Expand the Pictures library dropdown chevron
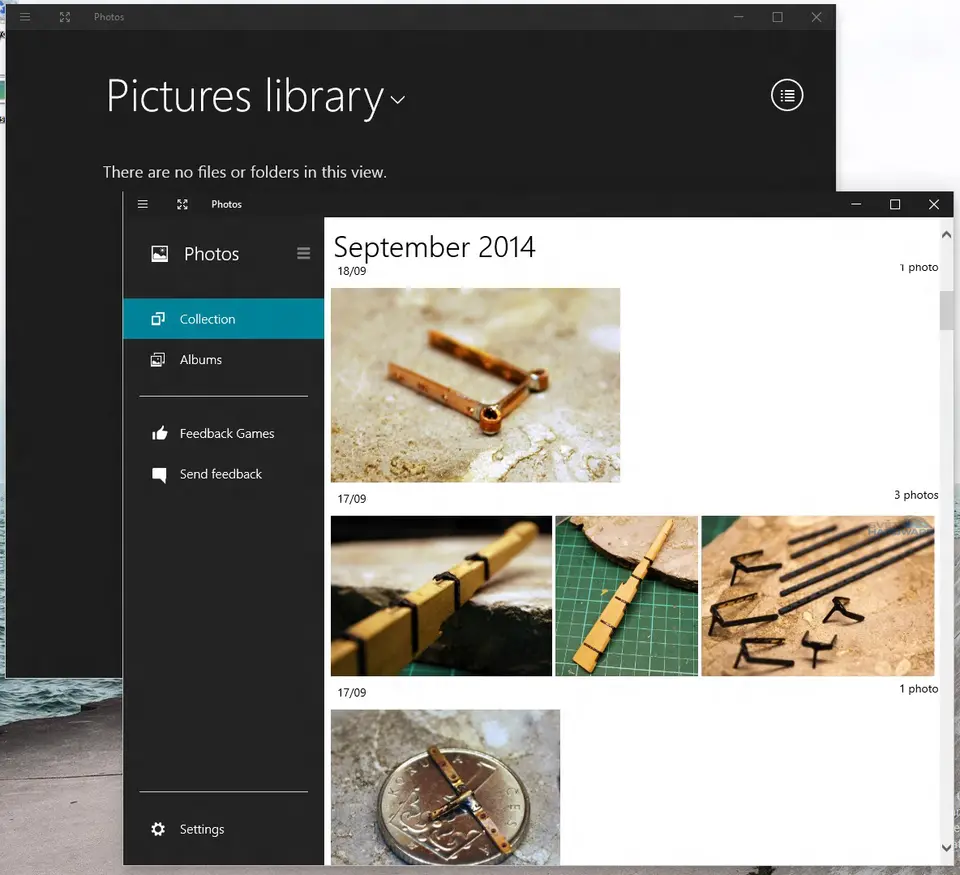 [398, 100]
